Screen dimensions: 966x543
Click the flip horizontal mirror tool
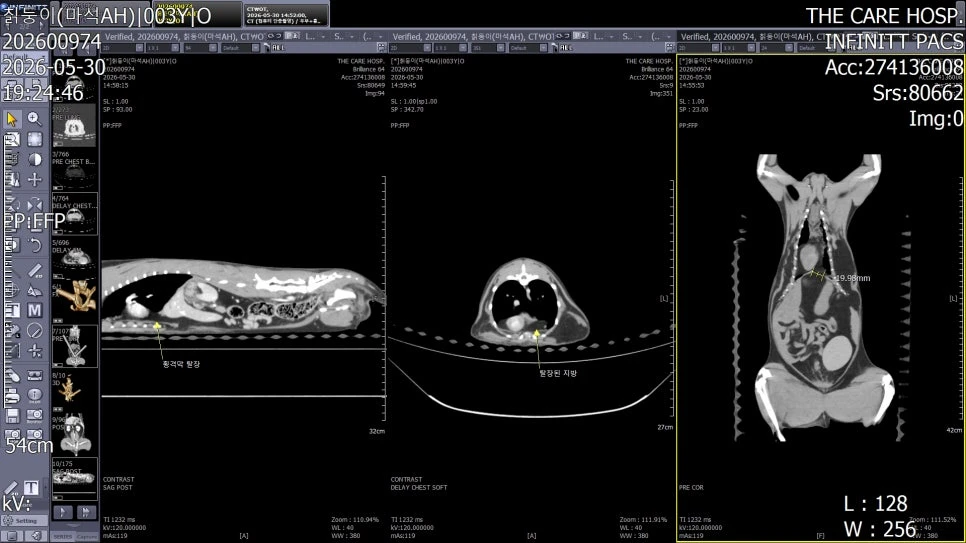[x=34, y=205]
